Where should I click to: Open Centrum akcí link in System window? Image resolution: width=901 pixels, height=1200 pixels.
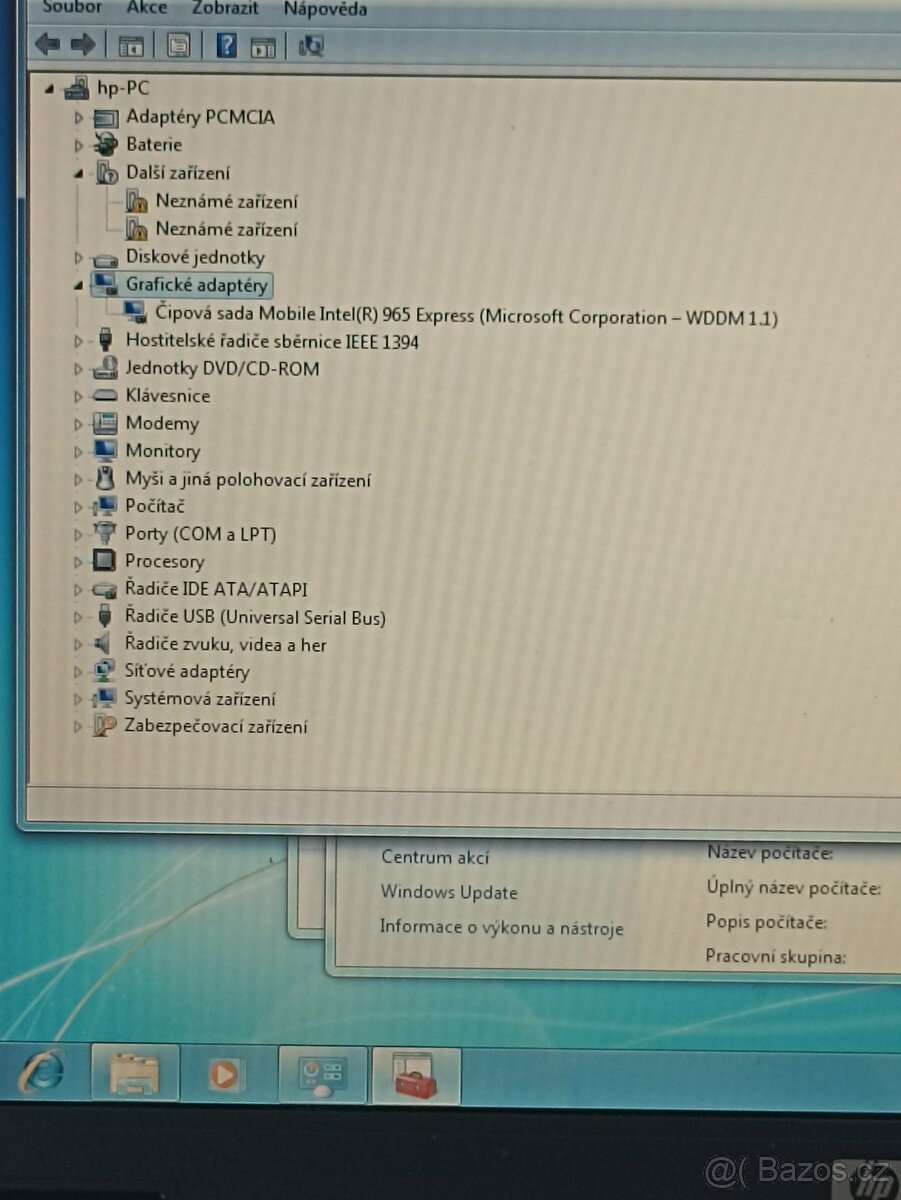[x=436, y=857]
